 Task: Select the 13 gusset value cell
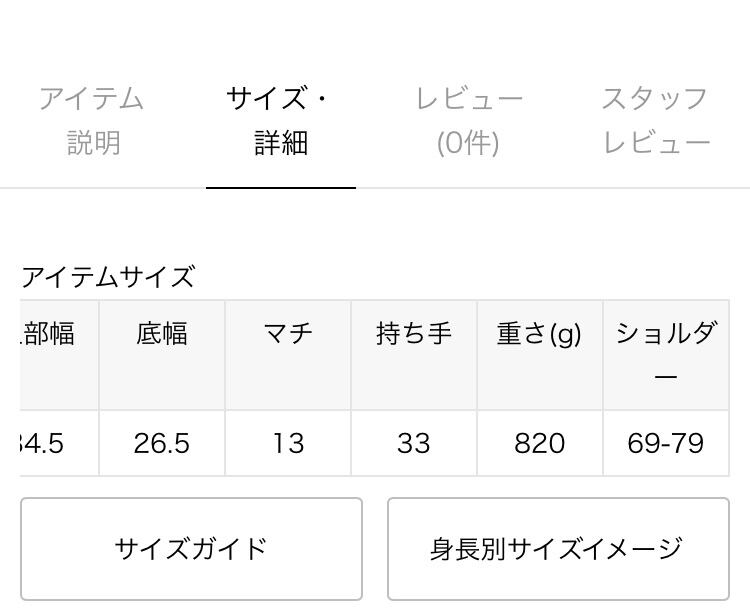point(288,442)
